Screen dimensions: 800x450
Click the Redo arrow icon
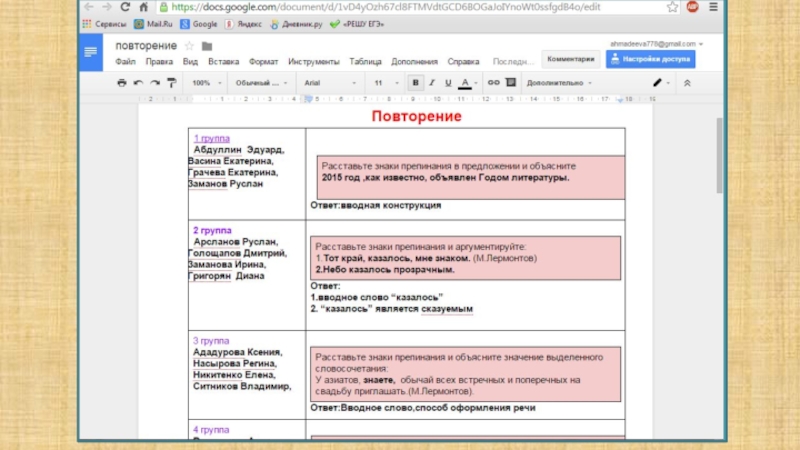pyautogui.click(x=155, y=83)
